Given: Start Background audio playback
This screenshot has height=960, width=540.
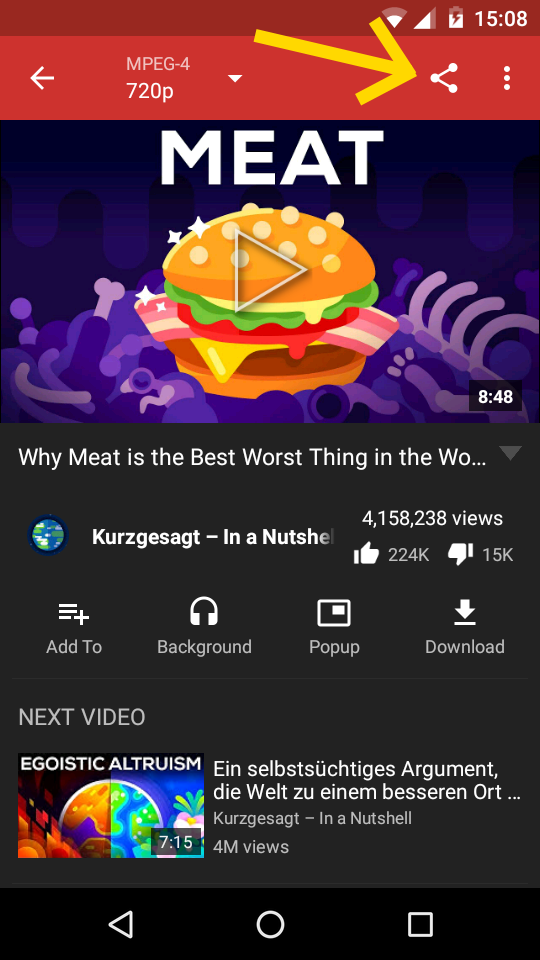Looking at the screenshot, I should point(204,627).
